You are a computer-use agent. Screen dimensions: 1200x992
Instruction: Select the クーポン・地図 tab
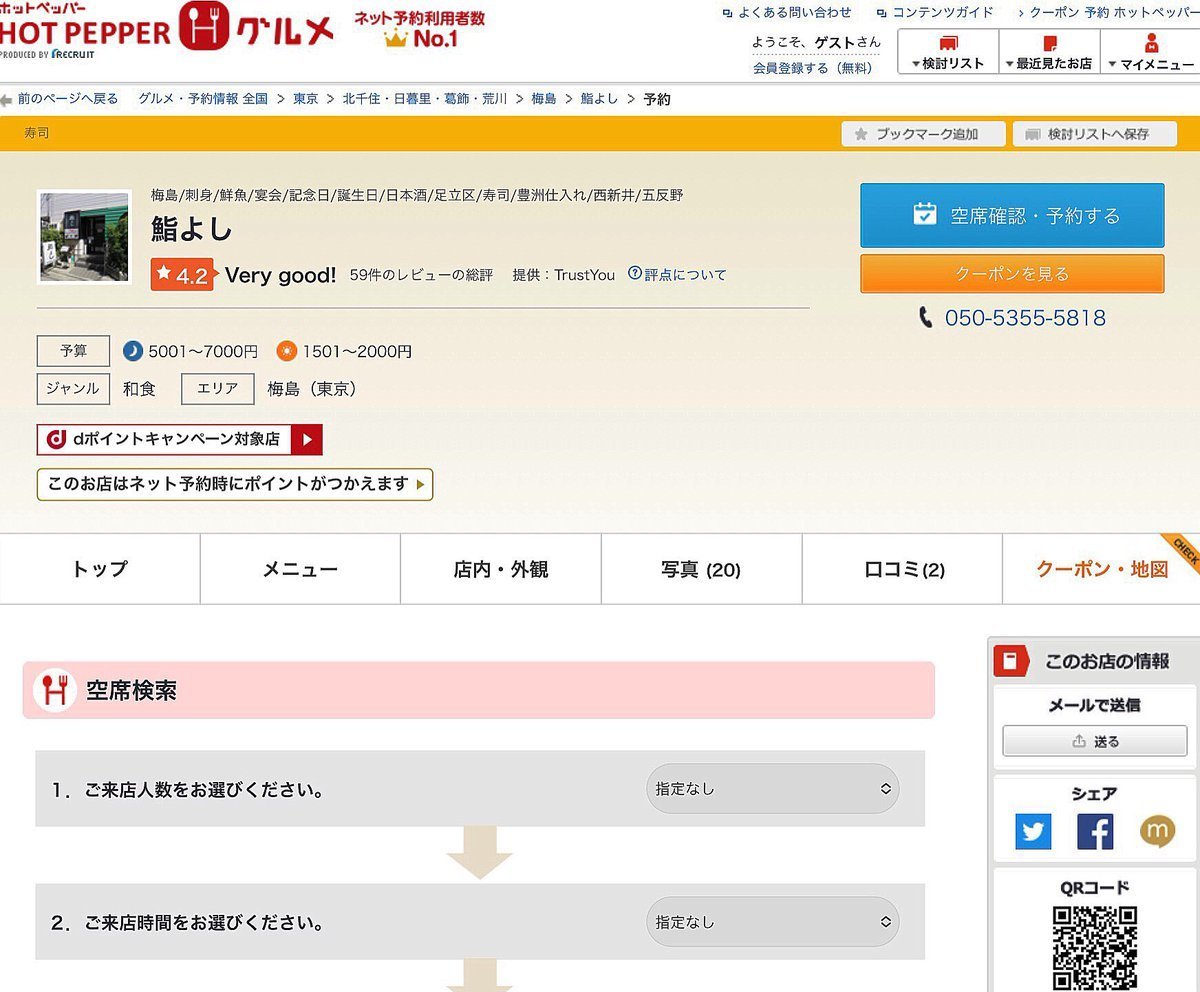1101,570
